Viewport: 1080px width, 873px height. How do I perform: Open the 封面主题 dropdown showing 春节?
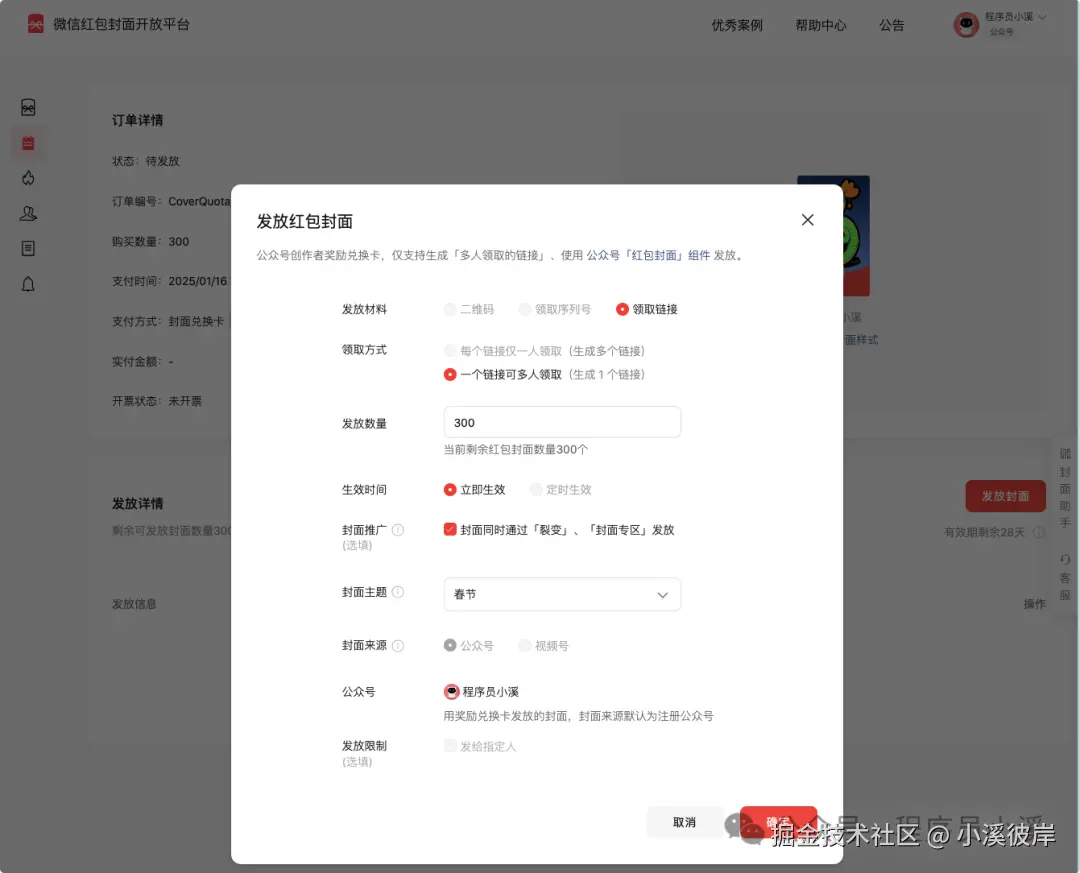(x=562, y=594)
